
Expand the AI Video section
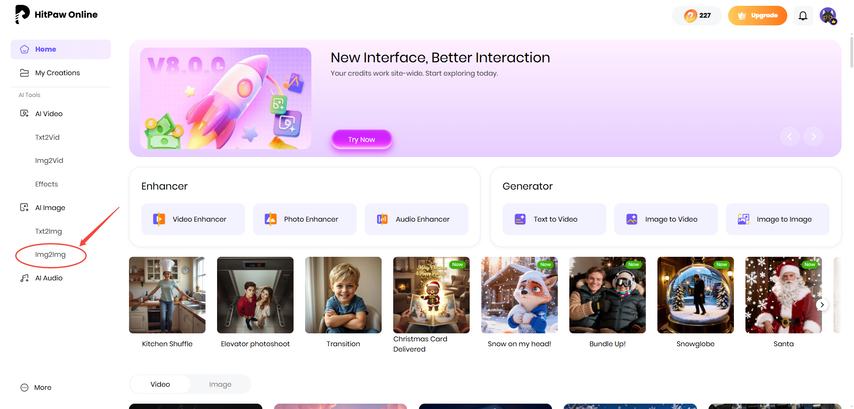(48, 114)
